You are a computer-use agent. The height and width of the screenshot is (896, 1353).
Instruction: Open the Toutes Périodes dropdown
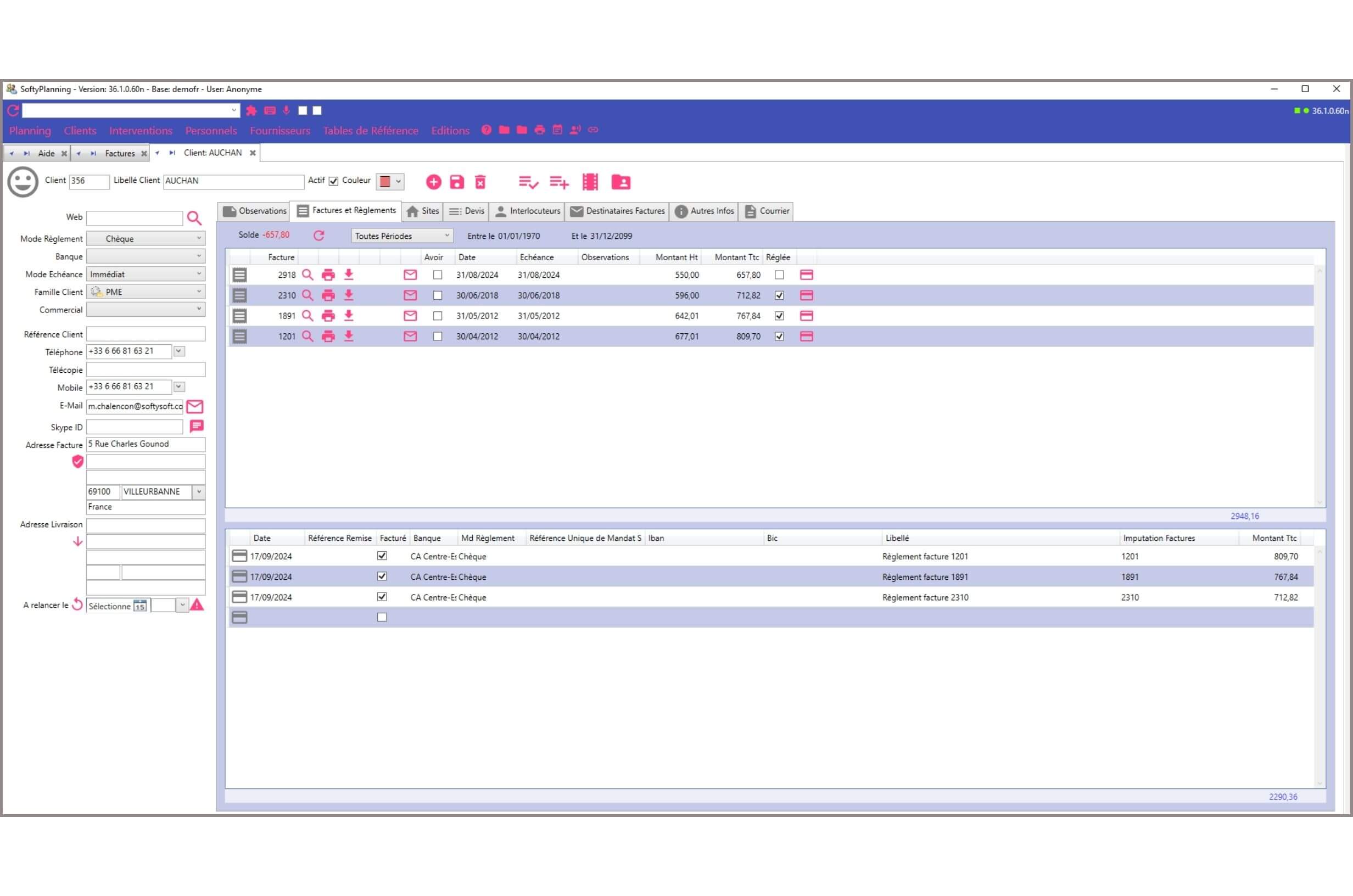tap(448, 236)
